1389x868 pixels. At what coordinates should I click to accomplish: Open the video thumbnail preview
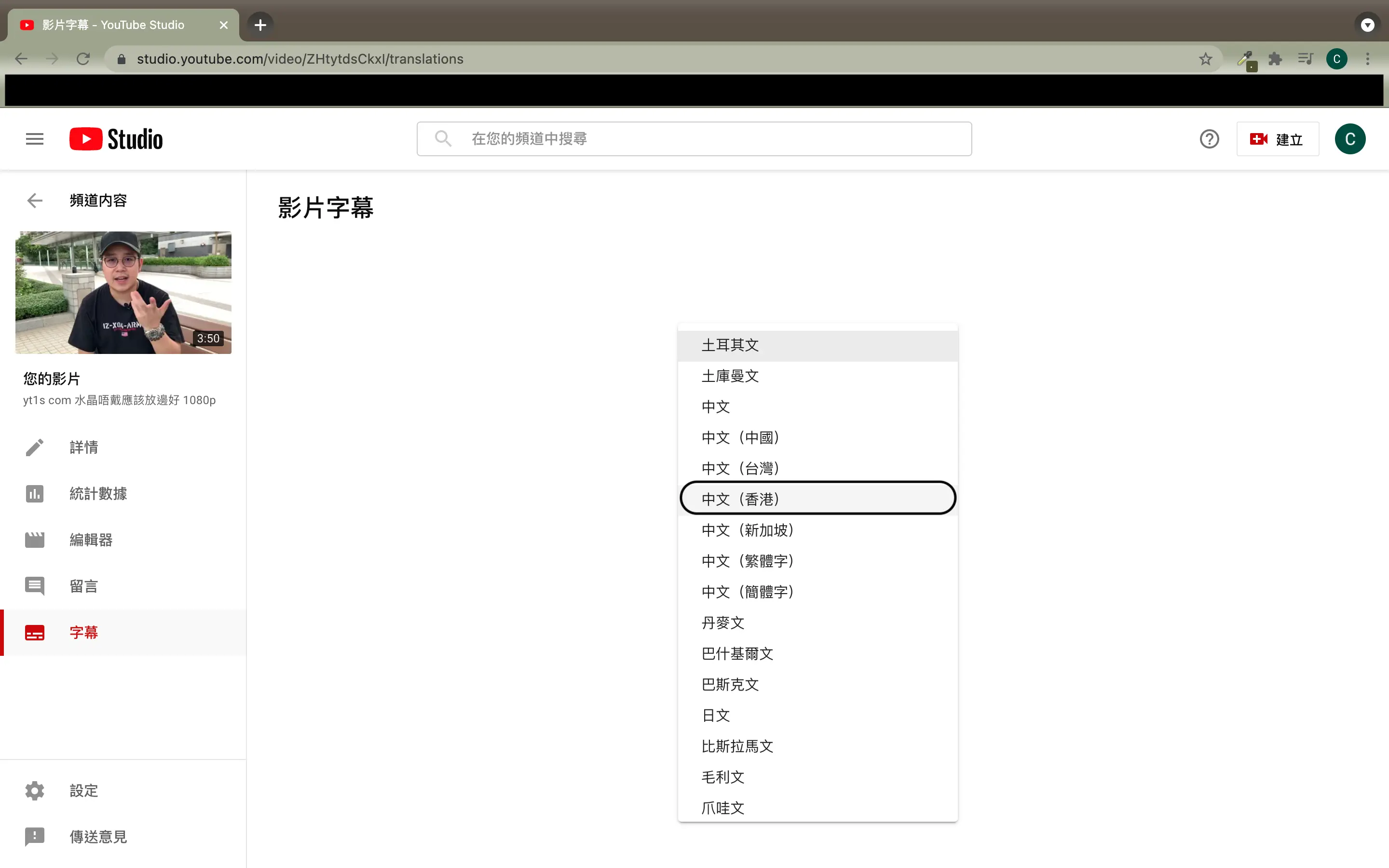pyautogui.click(x=123, y=292)
